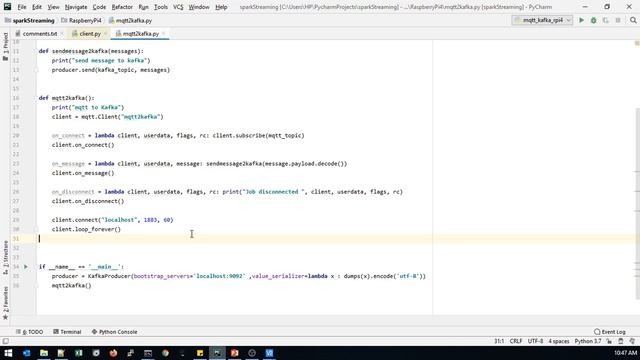Click the fold marker at line 30

pyautogui.click(x=36, y=229)
